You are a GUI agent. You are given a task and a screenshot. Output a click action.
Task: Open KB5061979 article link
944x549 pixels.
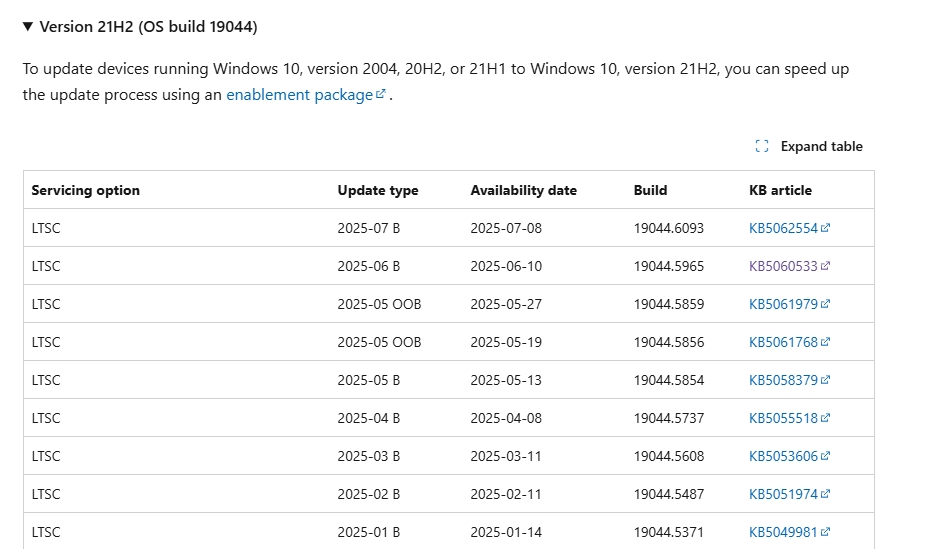[789, 304]
